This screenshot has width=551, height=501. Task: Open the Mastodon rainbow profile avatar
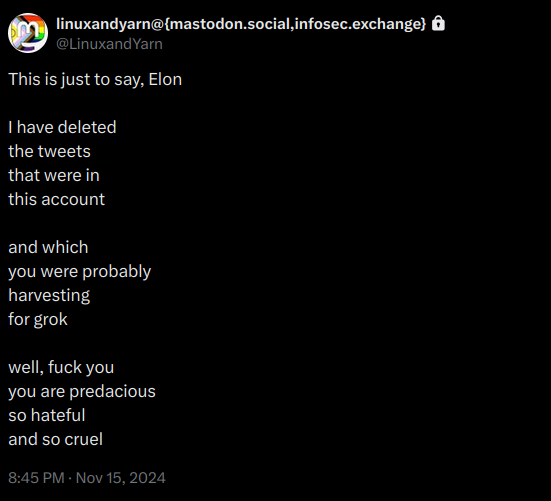(28, 33)
